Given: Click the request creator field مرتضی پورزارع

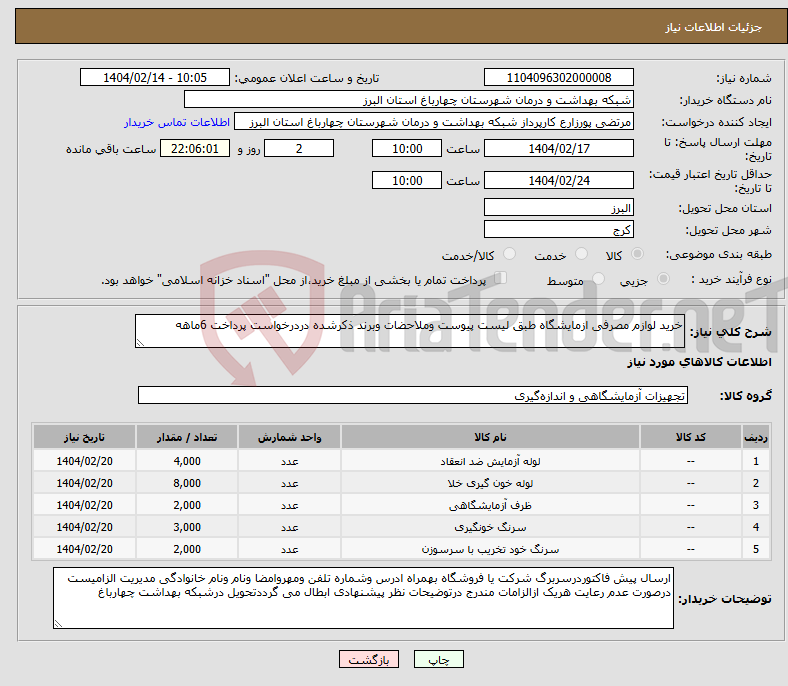Looking at the screenshot, I should [x=434, y=122].
